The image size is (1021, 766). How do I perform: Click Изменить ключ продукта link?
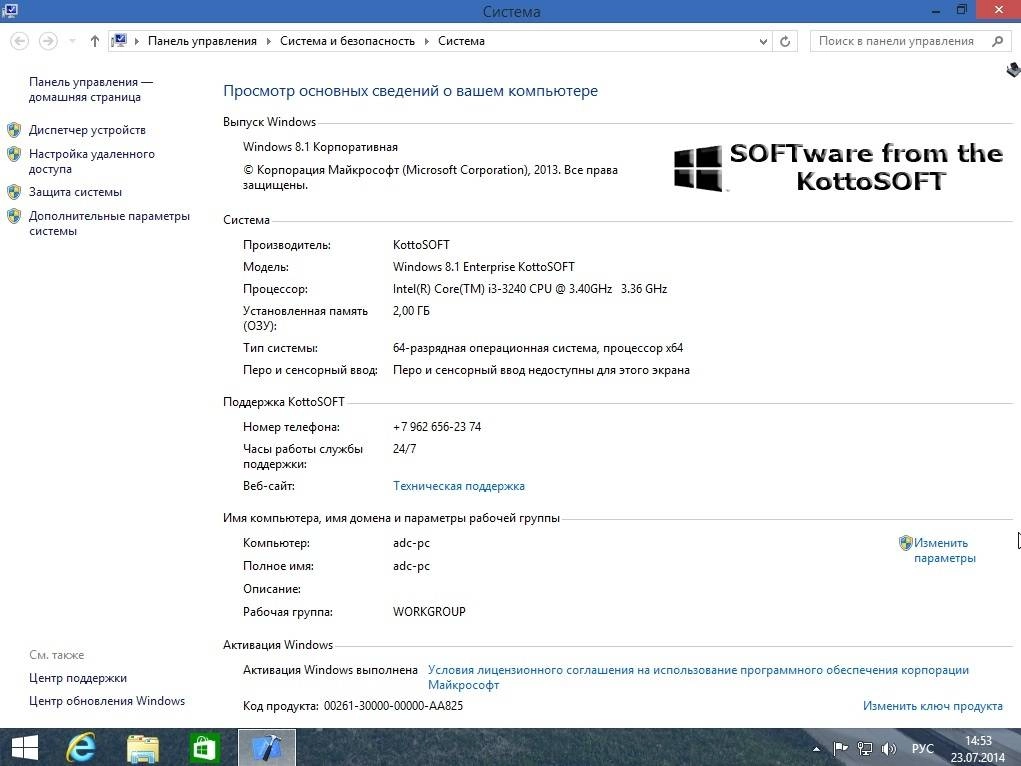pos(932,705)
